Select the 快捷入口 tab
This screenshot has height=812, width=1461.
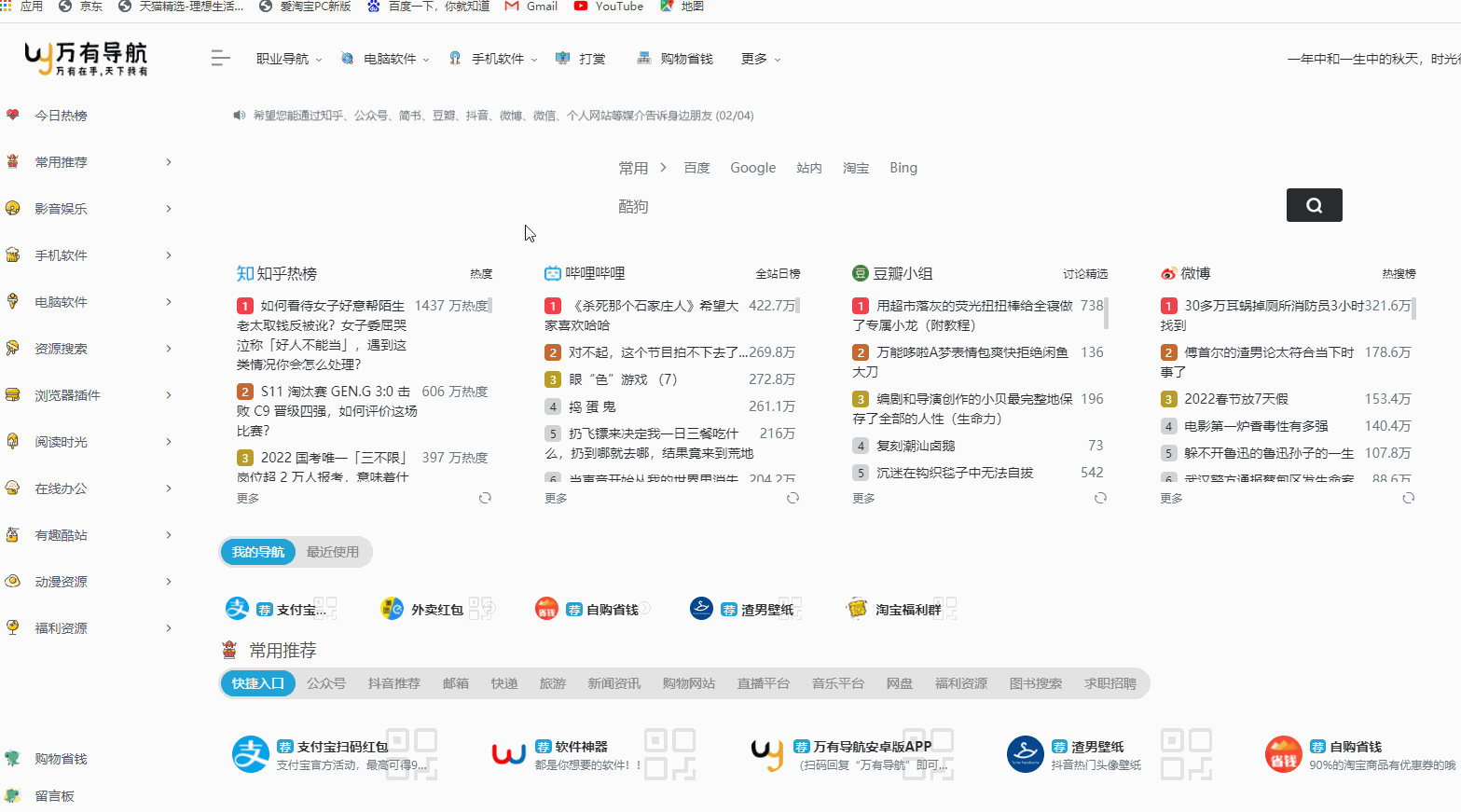[x=258, y=683]
